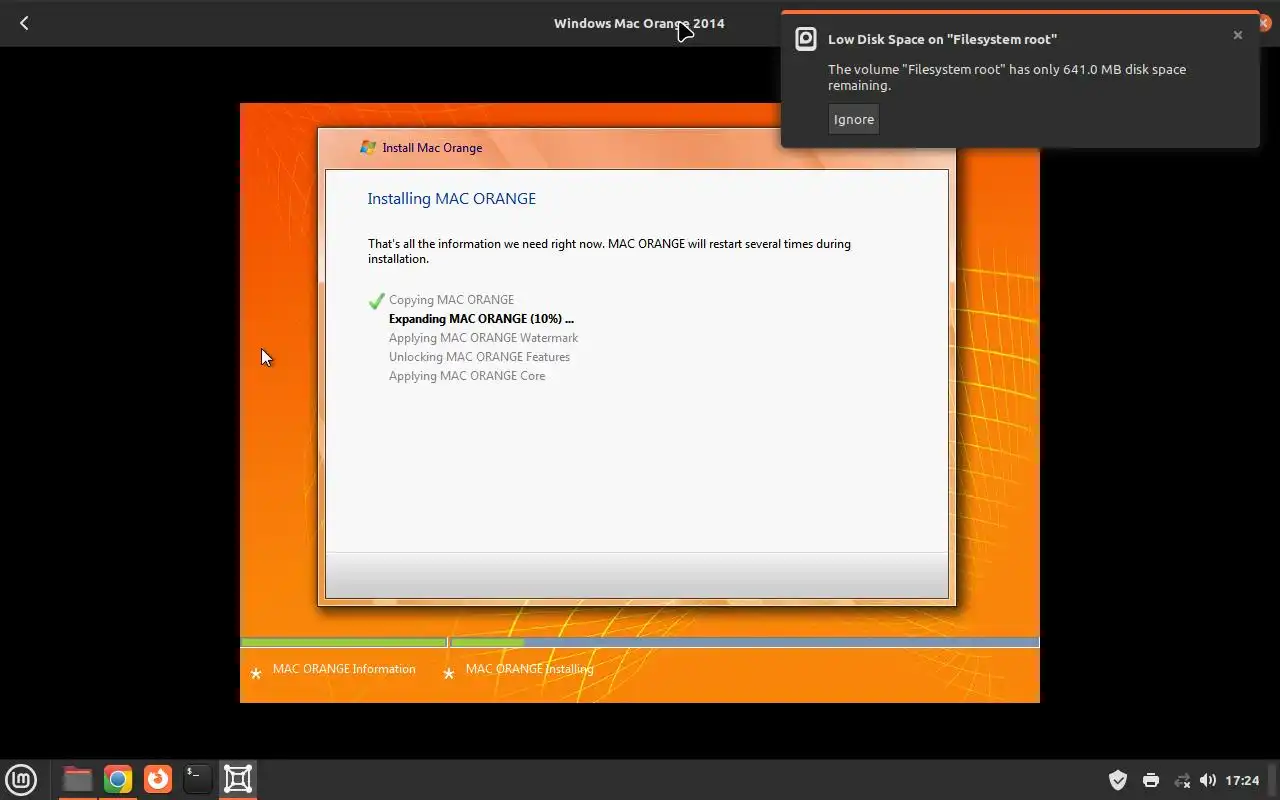Click the star next to Installing stage
This screenshot has height=800, width=1280.
coord(448,673)
